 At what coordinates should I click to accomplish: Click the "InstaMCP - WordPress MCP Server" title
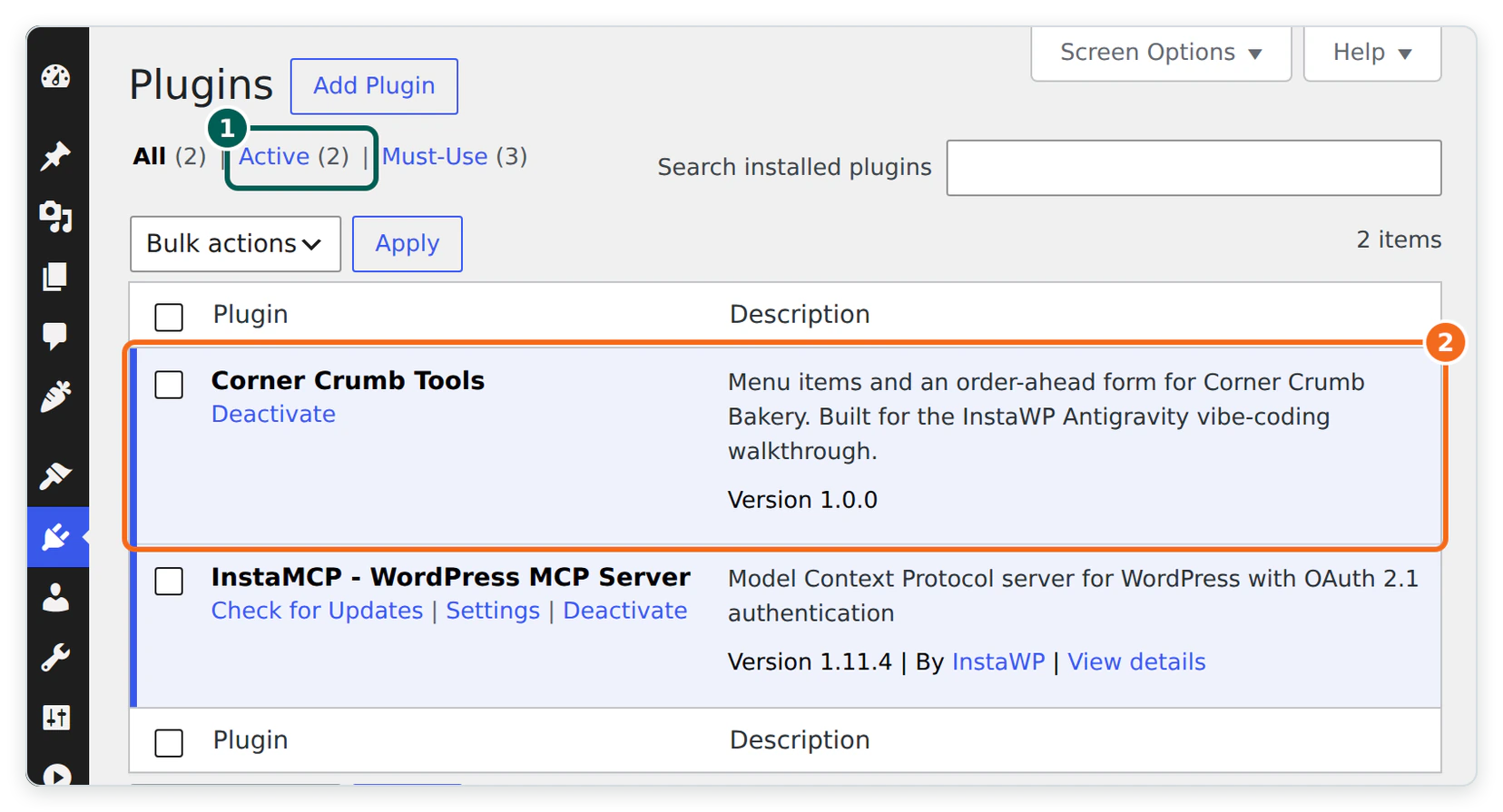click(x=451, y=577)
